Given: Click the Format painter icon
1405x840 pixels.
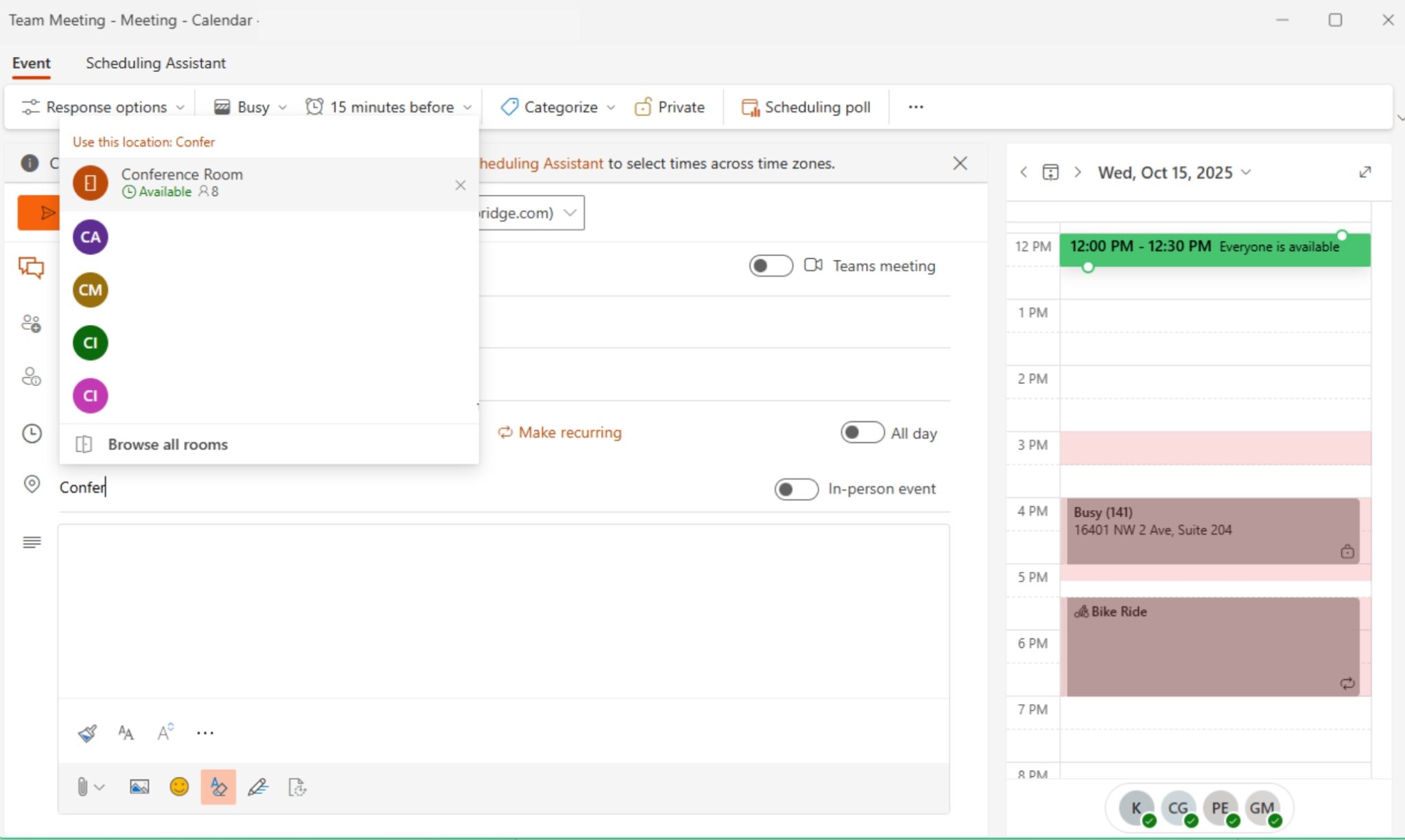Looking at the screenshot, I should pos(87,733).
